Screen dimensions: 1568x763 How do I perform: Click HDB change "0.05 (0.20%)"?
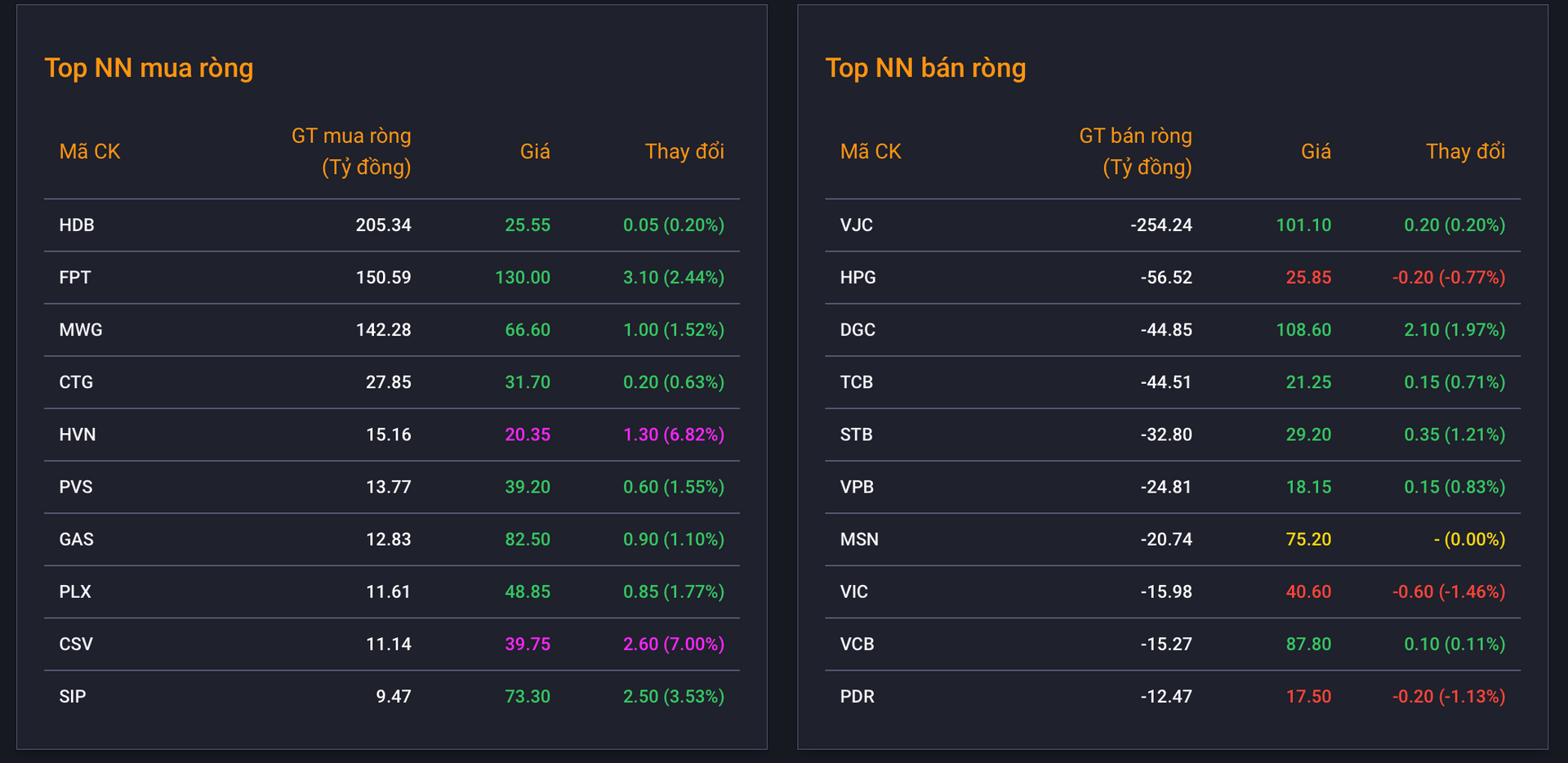pyautogui.click(x=674, y=225)
